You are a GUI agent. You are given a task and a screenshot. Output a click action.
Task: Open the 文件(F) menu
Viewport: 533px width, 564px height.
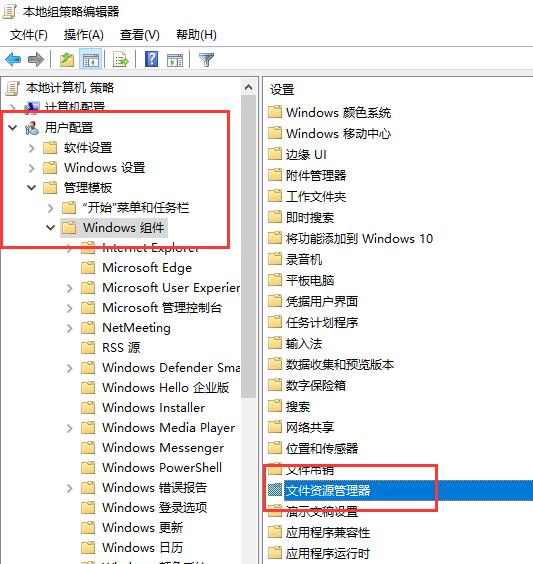[x=28, y=35]
